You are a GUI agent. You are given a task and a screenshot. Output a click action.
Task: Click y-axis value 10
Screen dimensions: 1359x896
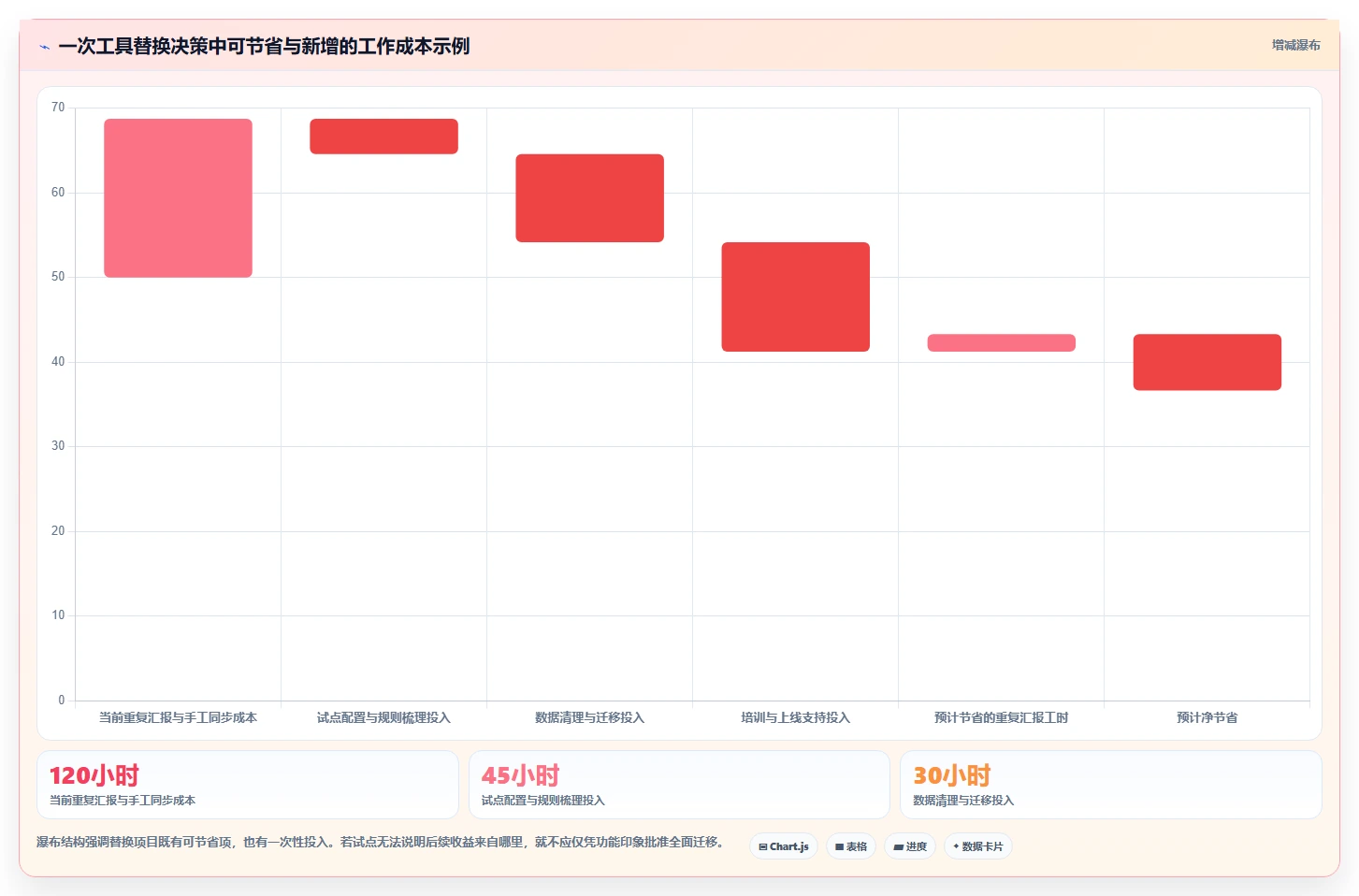58,615
